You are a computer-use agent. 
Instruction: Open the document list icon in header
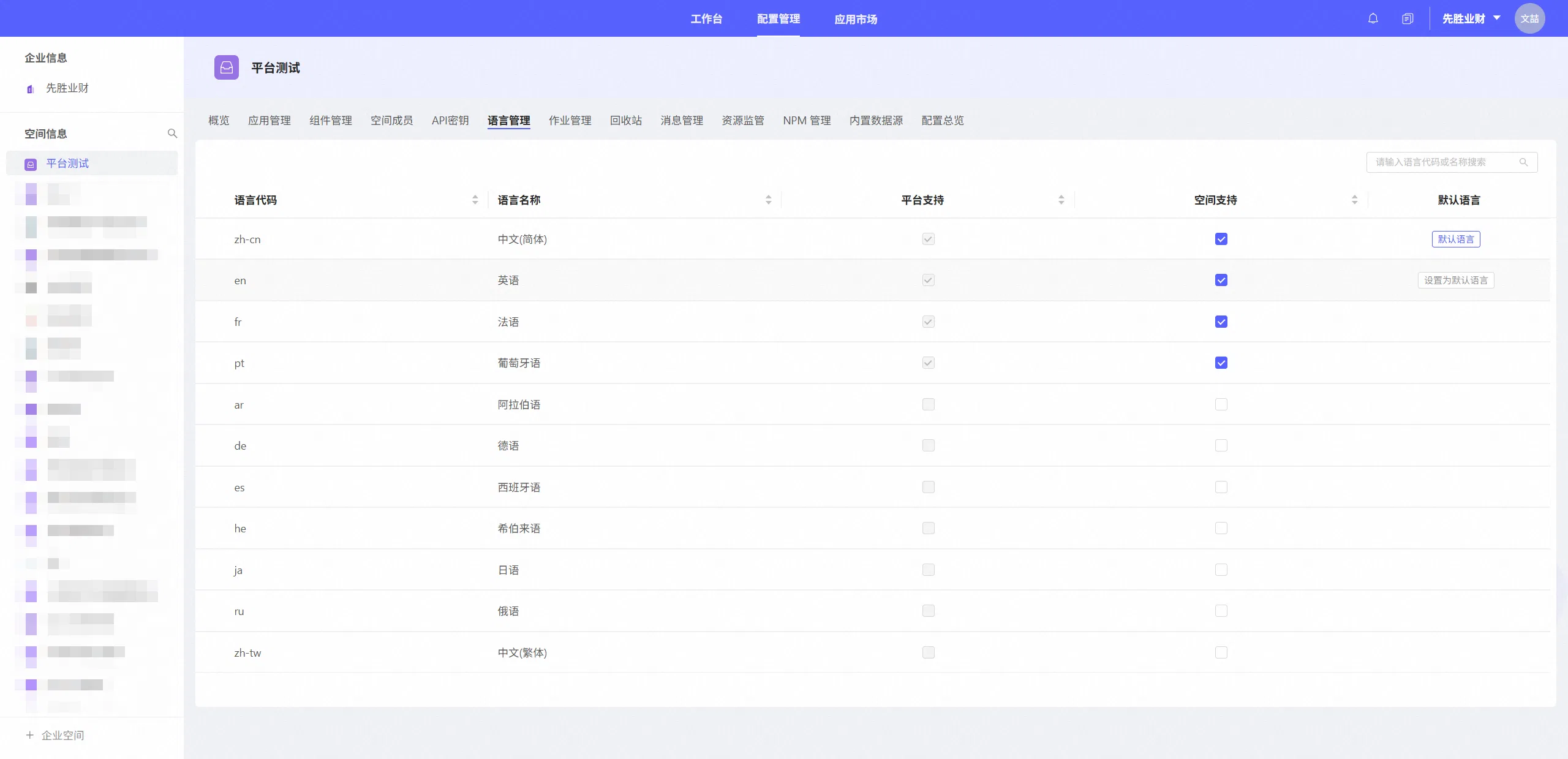(x=1408, y=18)
